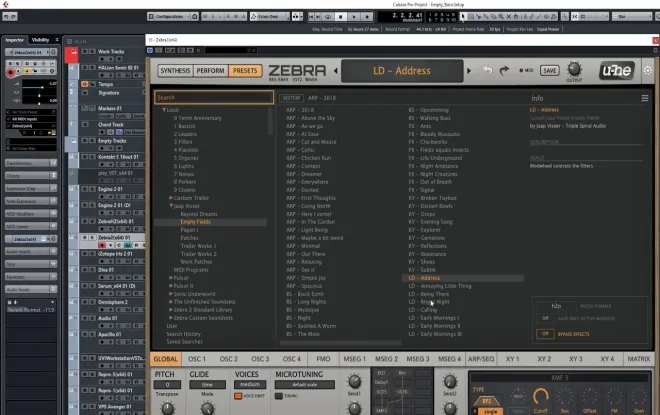This screenshot has height=415, width=660.
Task: Click the Edit Instrument icon in Inspector header
Action: click(53, 52)
